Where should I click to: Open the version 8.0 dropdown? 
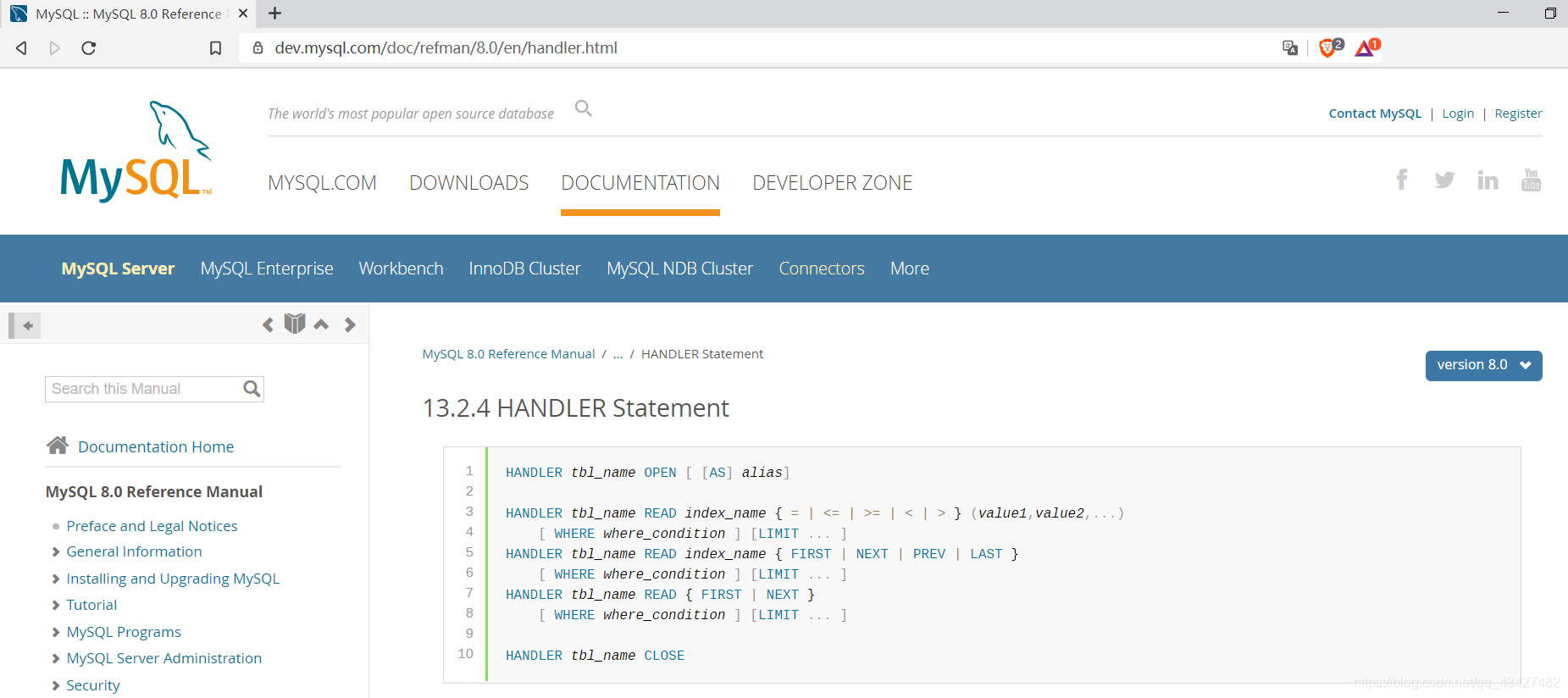coord(1483,365)
